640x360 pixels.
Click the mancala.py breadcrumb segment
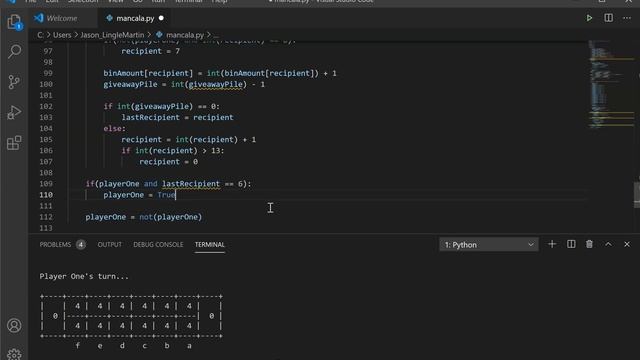184,35
